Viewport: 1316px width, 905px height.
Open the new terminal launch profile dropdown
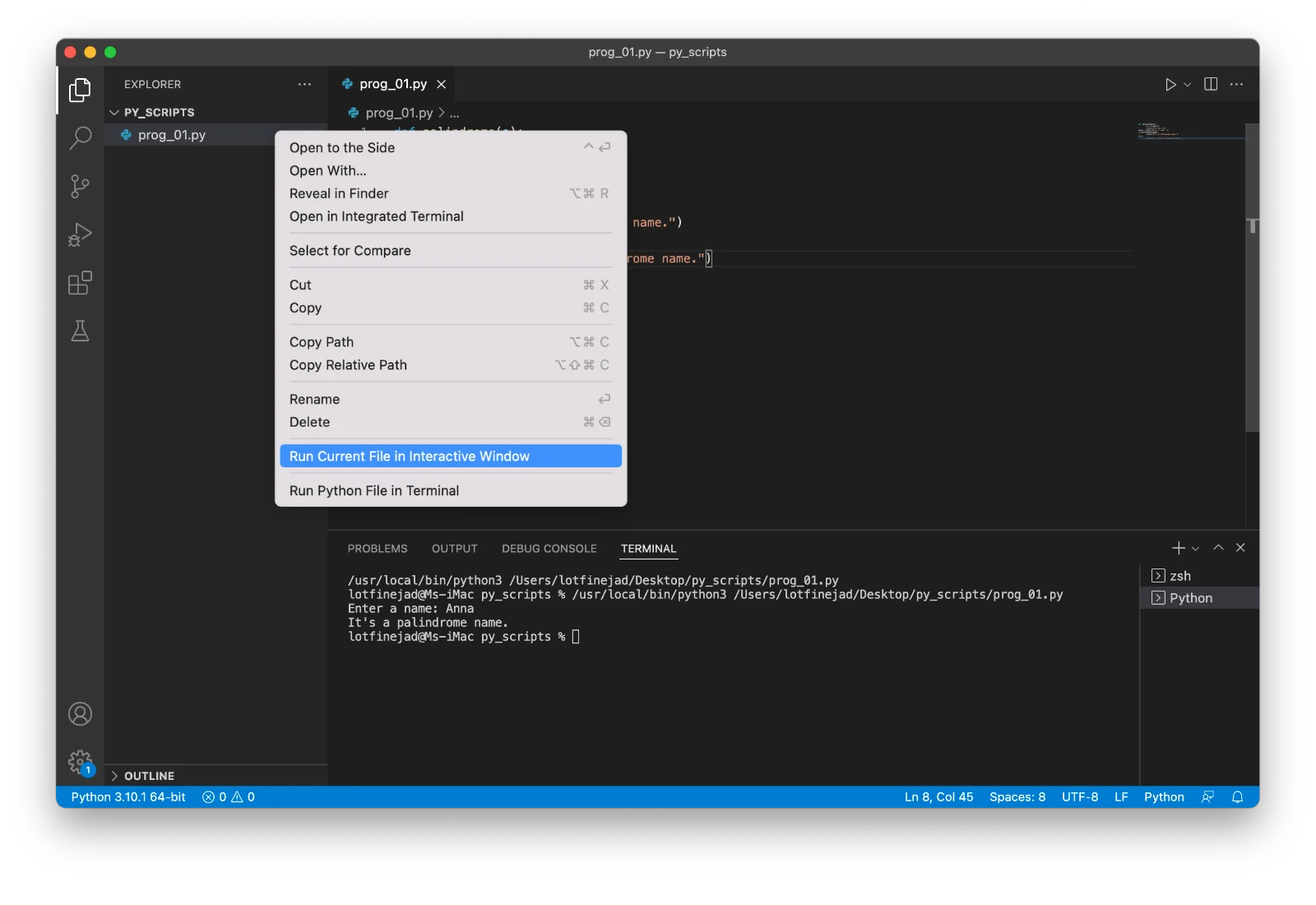click(1196, 549)
